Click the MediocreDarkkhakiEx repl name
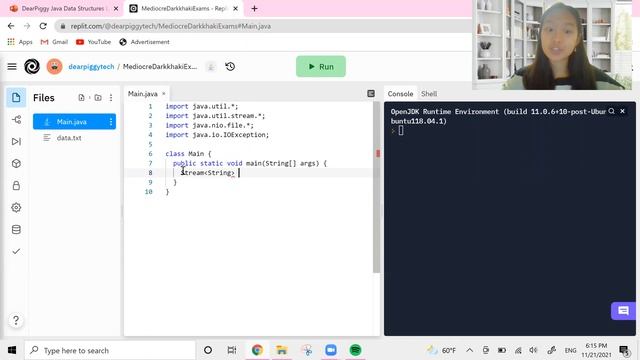The image size is (640, 360). [160, 67]
